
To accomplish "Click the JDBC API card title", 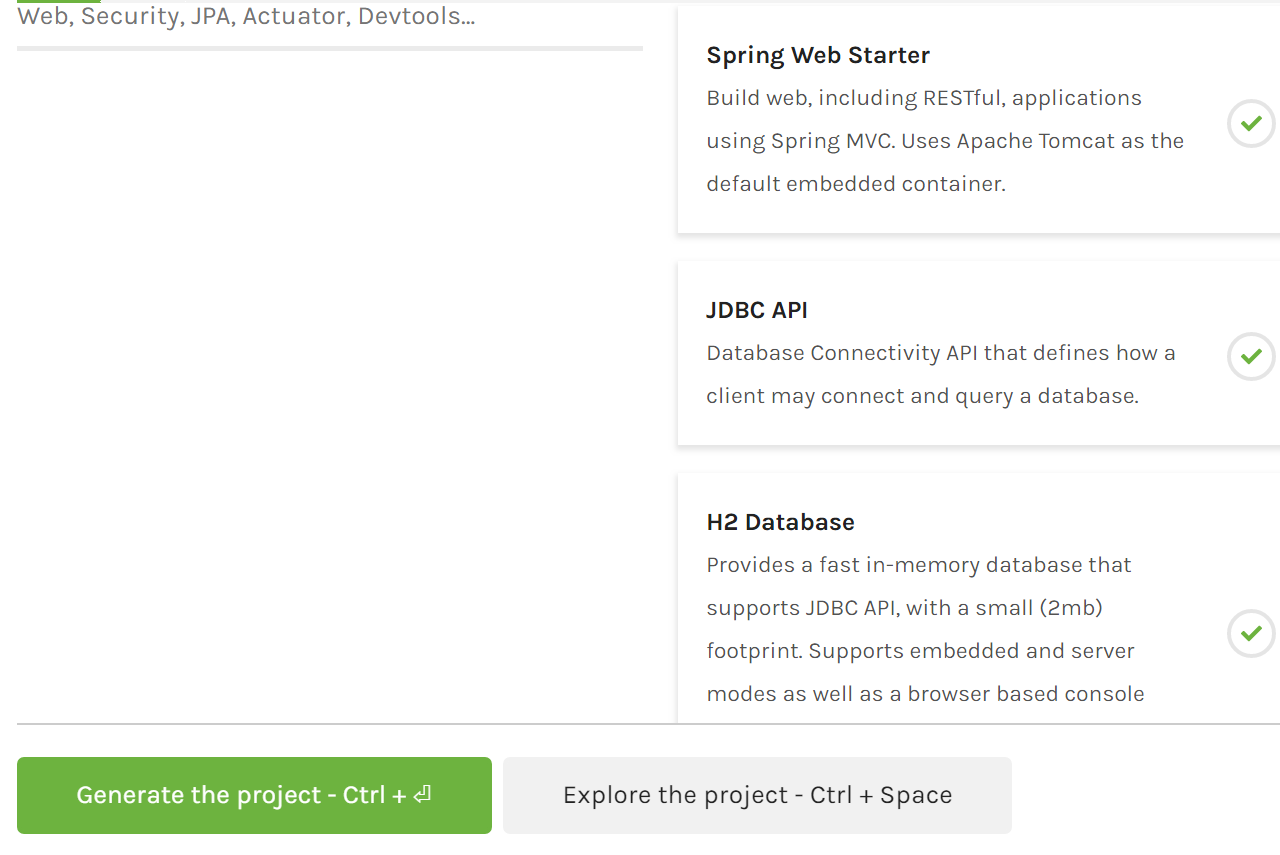I will tap(757, 310).
